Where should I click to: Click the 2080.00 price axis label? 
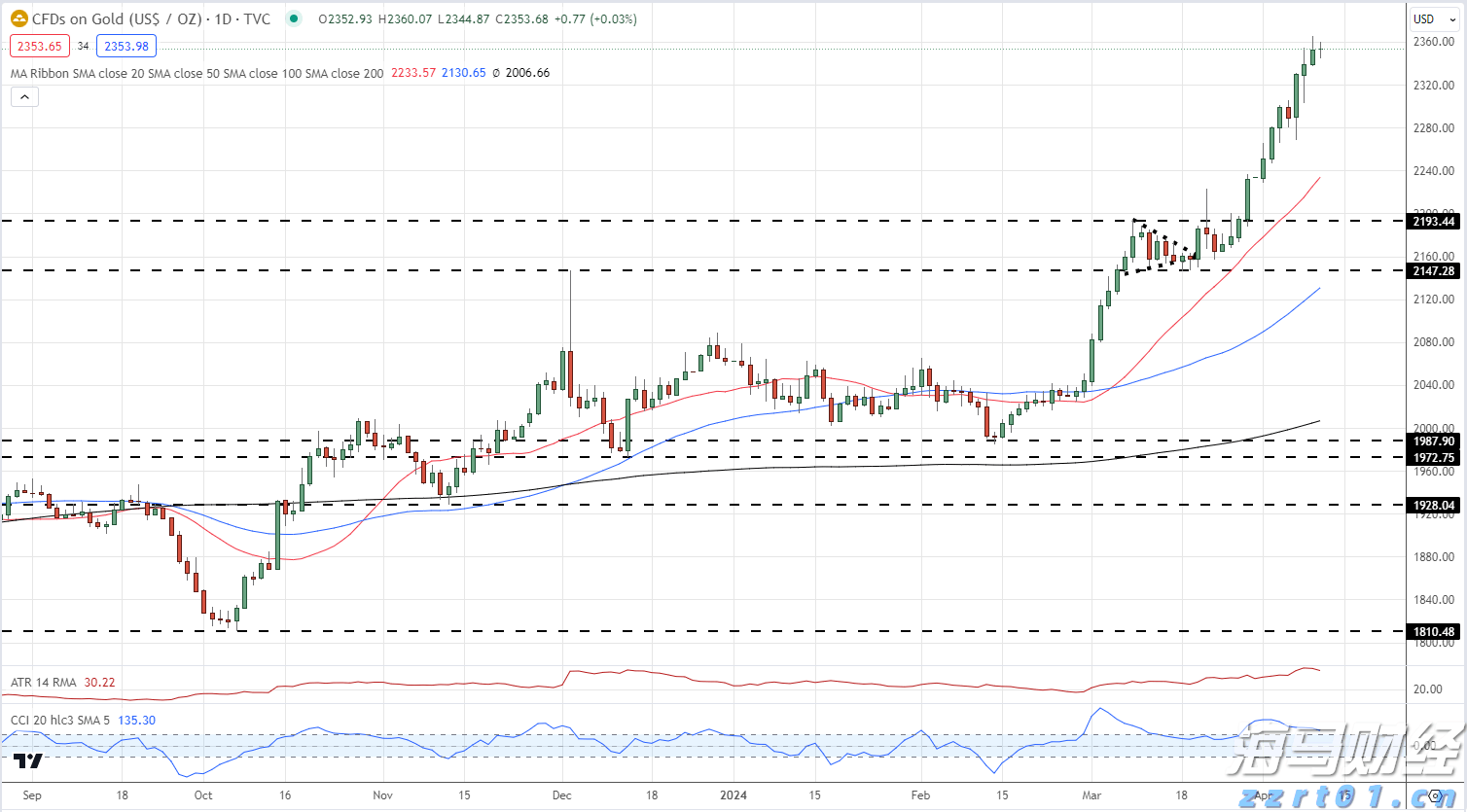coord(1434,342)
